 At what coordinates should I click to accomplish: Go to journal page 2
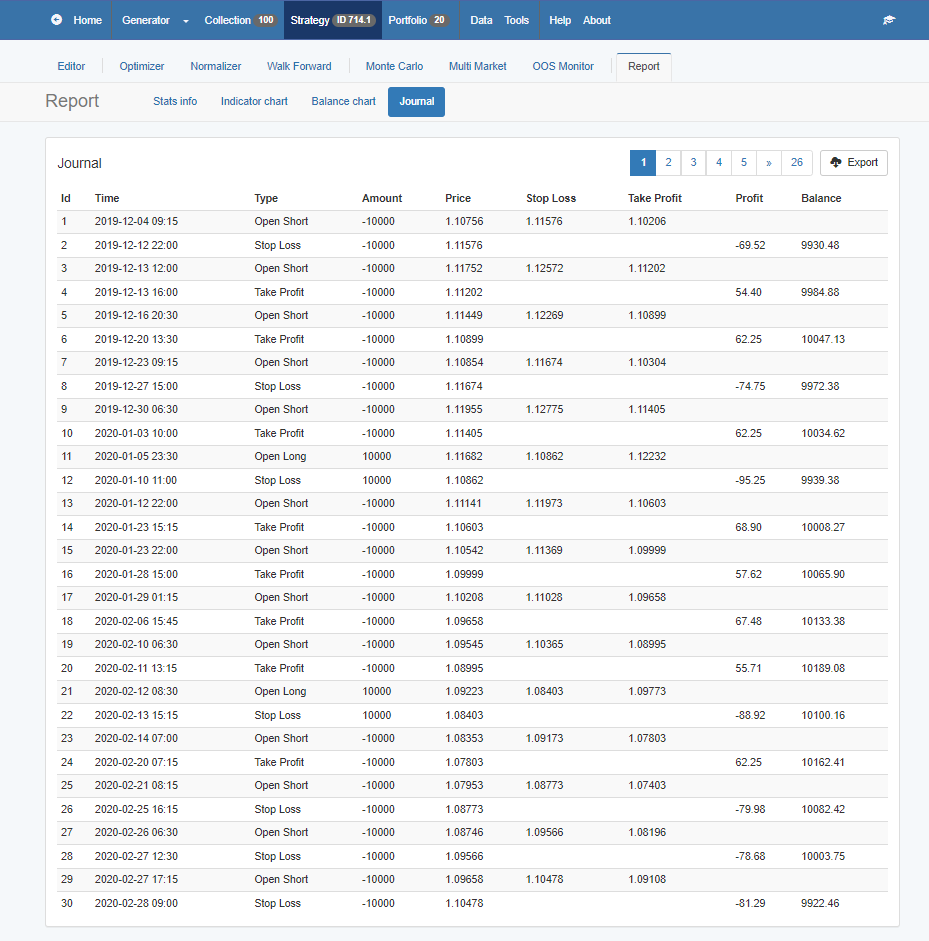click(x=668, y=162)
